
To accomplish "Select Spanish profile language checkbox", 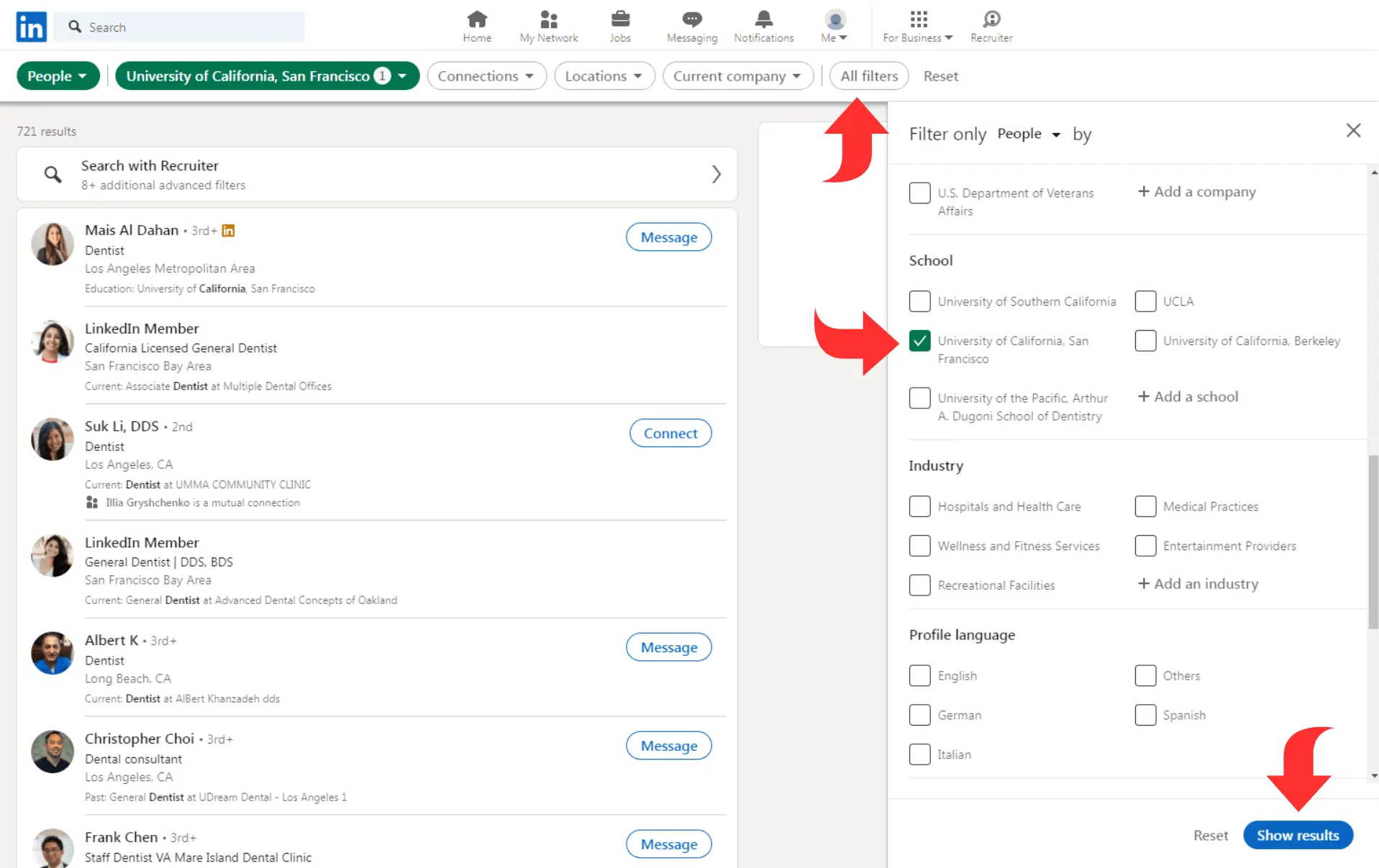I will (1145, 715).
